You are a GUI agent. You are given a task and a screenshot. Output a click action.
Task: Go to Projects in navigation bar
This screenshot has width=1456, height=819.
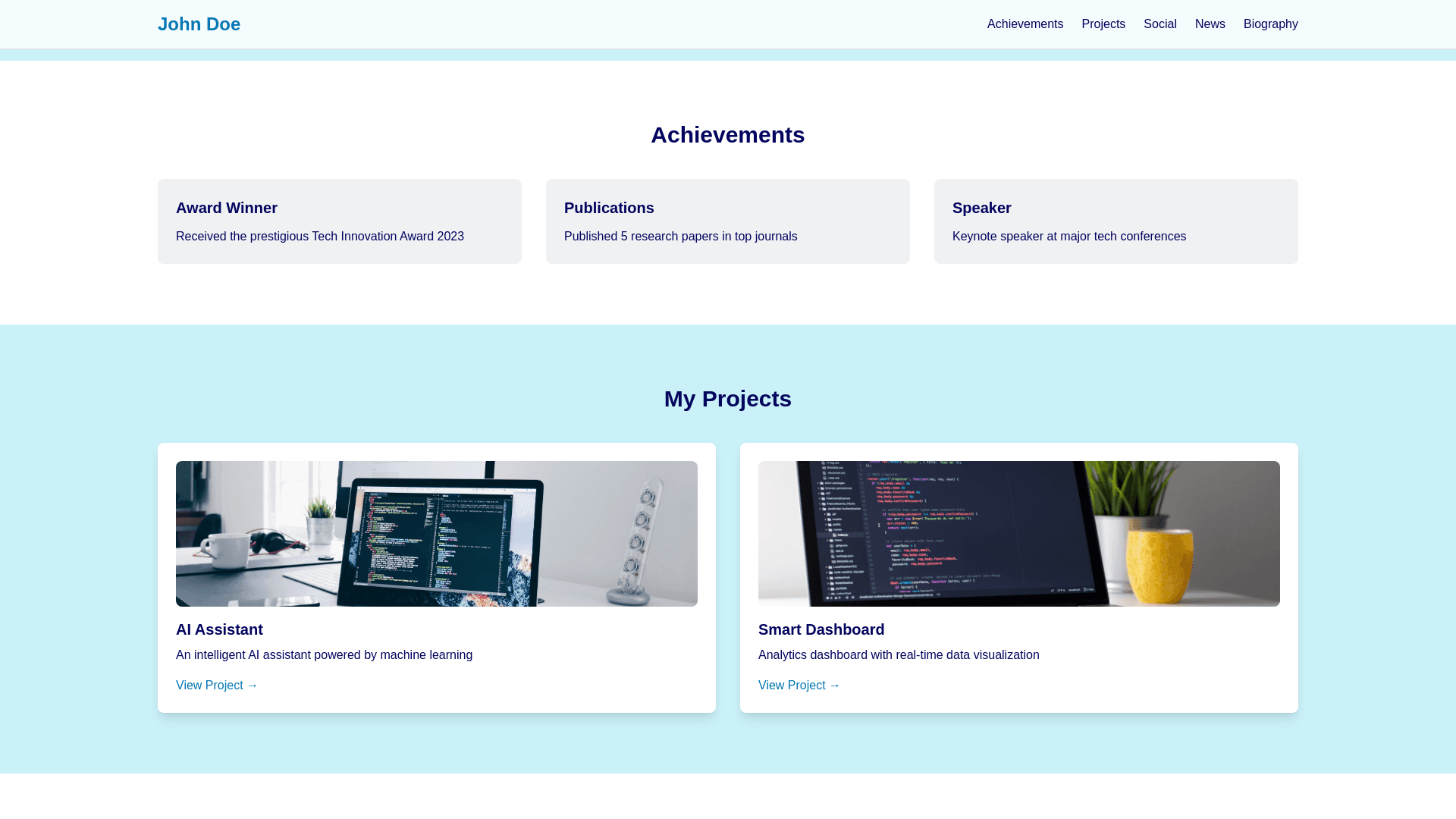(x=1103, y=24)
